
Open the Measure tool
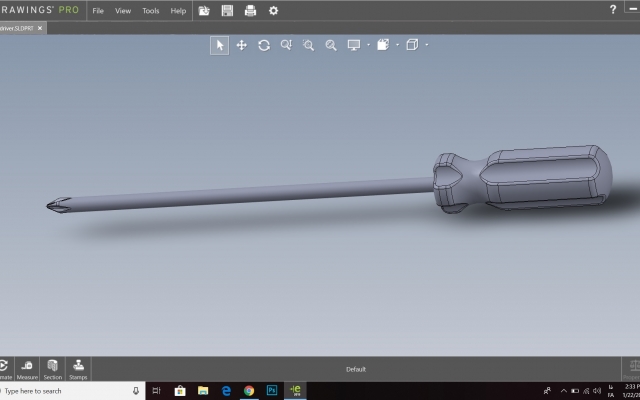(27, 369)
